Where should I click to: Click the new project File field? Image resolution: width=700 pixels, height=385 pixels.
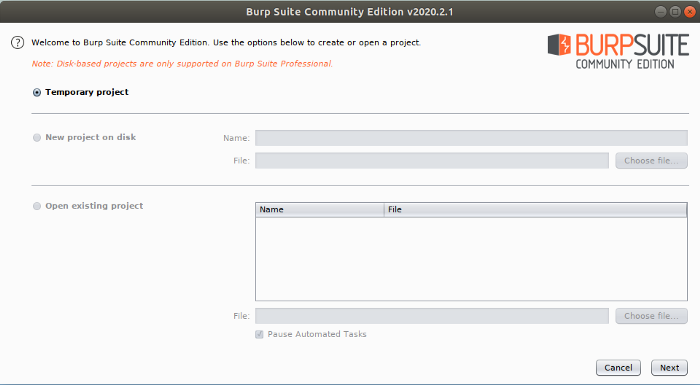pos(432,161)
